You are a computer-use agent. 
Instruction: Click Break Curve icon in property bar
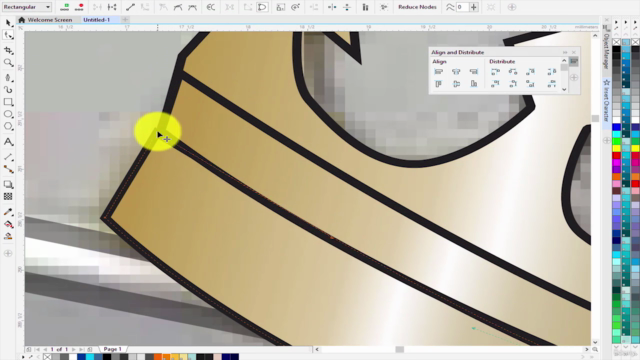click(112, 7)
